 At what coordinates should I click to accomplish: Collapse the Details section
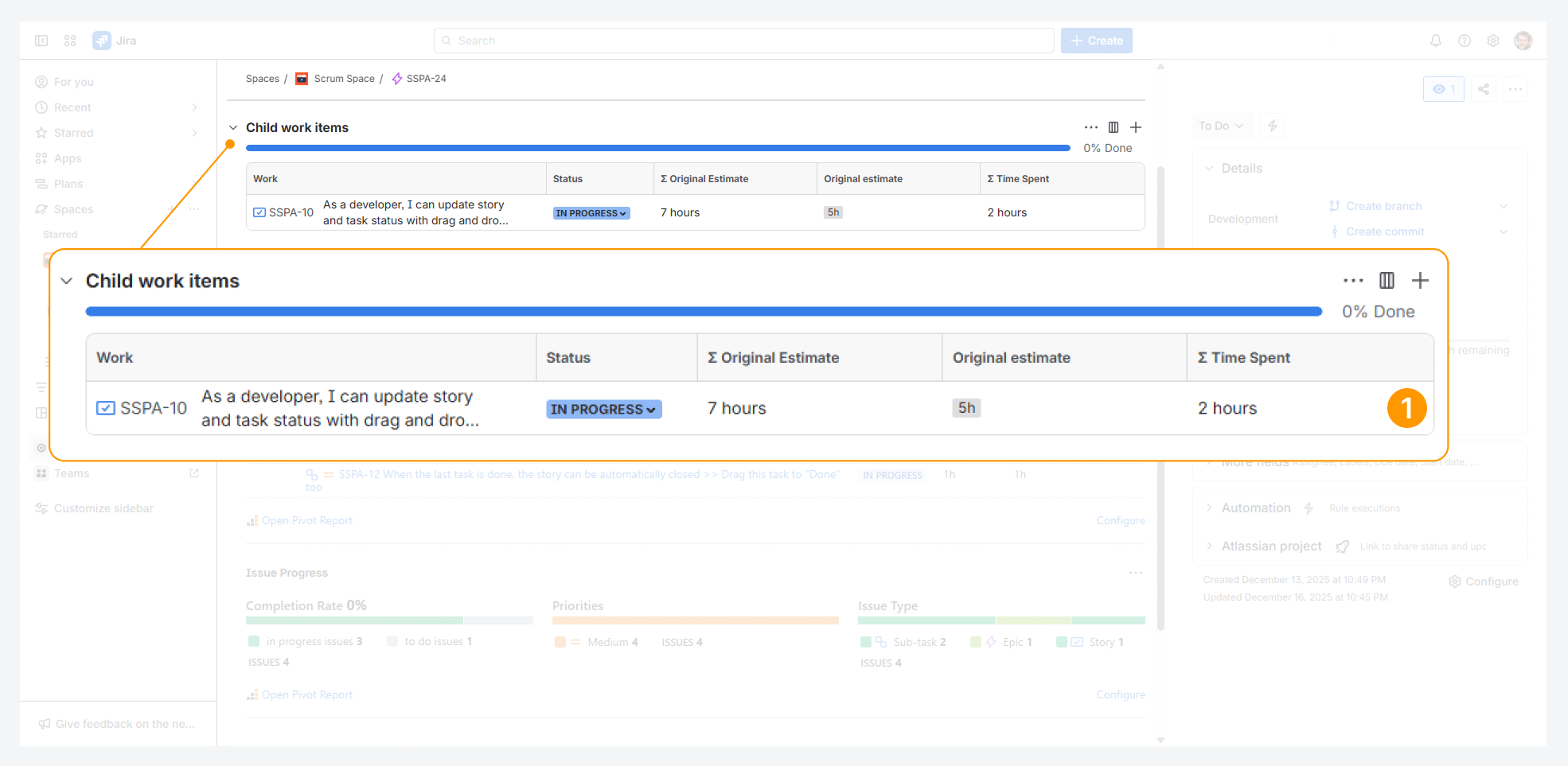pos(1209,169)
